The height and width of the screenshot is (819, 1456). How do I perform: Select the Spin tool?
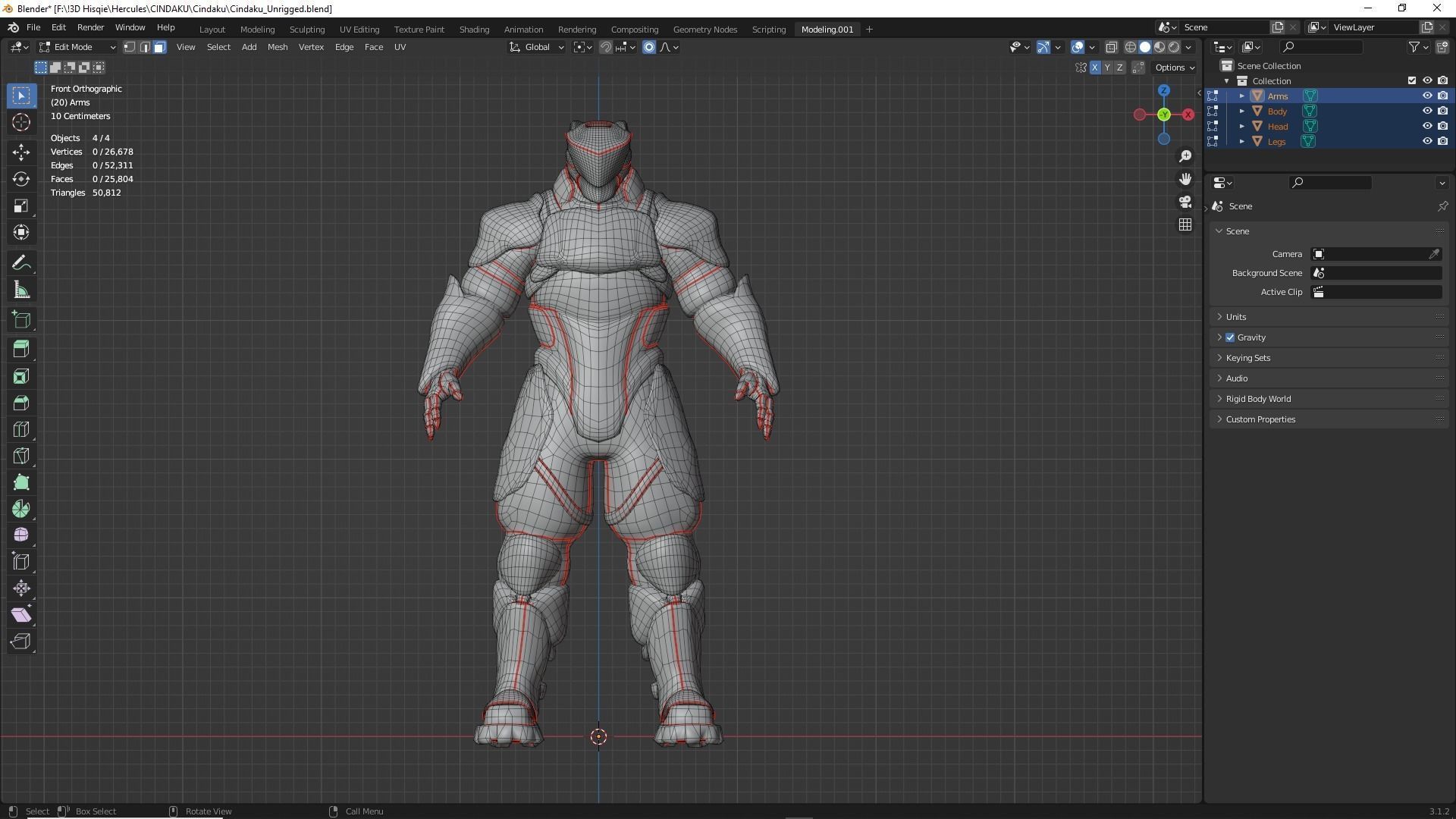click(x=21, y=509)
